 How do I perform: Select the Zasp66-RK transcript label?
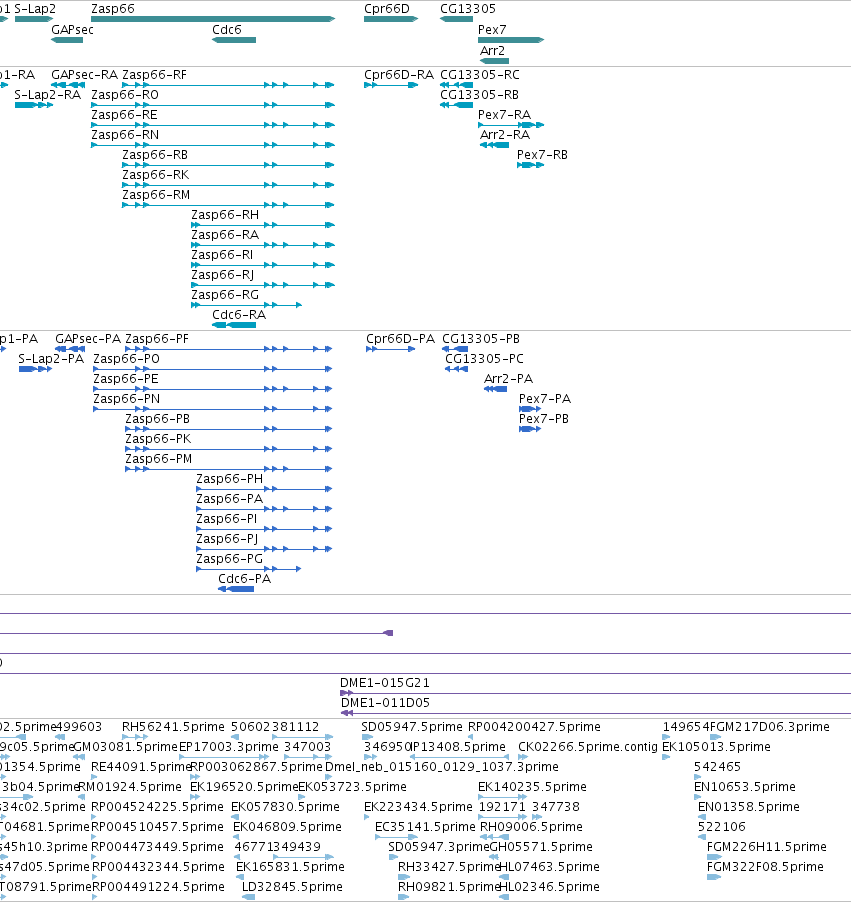coord(155,174)
